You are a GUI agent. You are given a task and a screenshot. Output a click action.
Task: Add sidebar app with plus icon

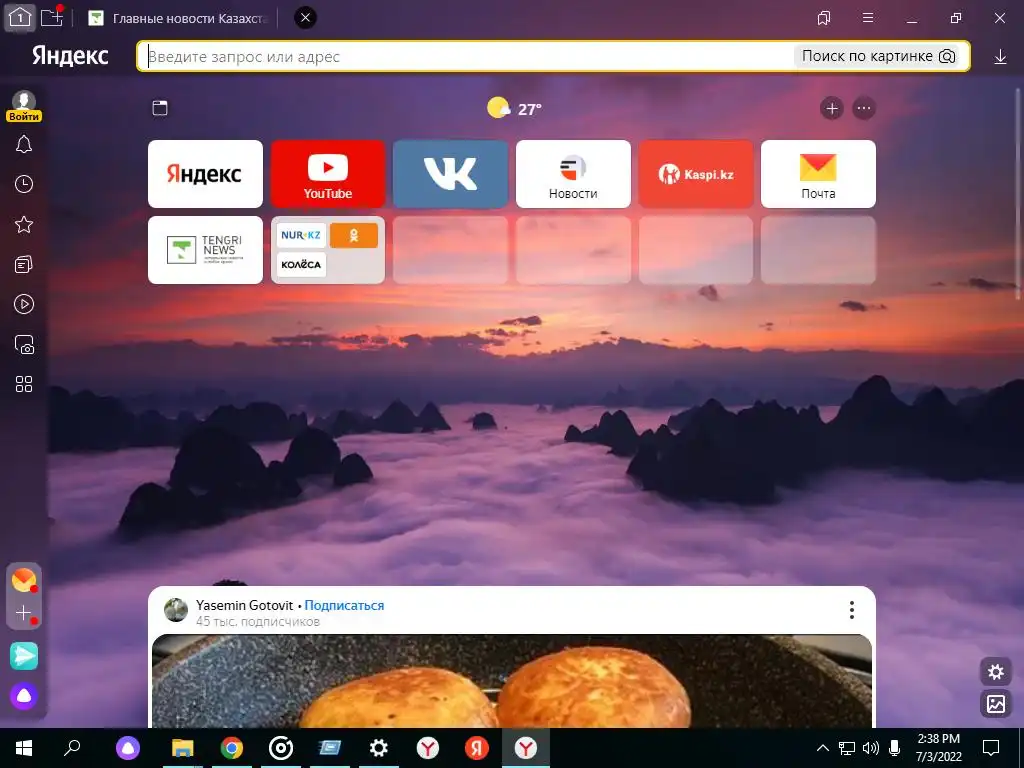point(24,613)
